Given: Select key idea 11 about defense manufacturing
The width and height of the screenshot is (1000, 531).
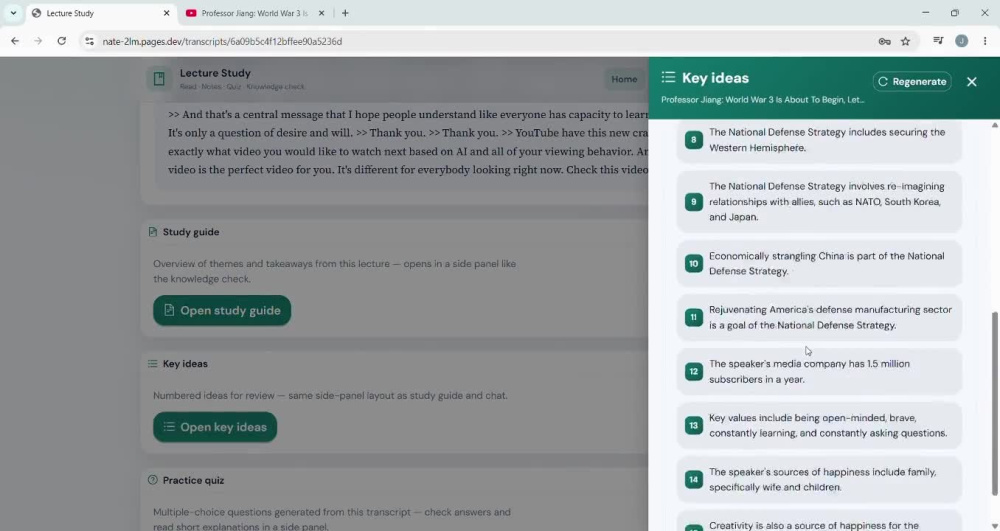Looking at the screenshot, I should tap(819, 317).
